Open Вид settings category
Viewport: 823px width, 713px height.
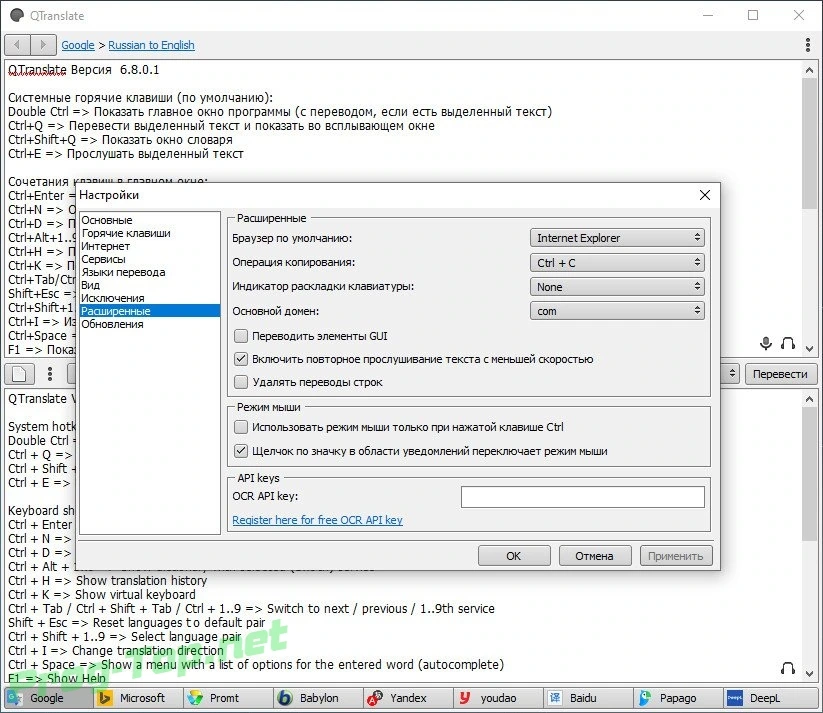150,285
